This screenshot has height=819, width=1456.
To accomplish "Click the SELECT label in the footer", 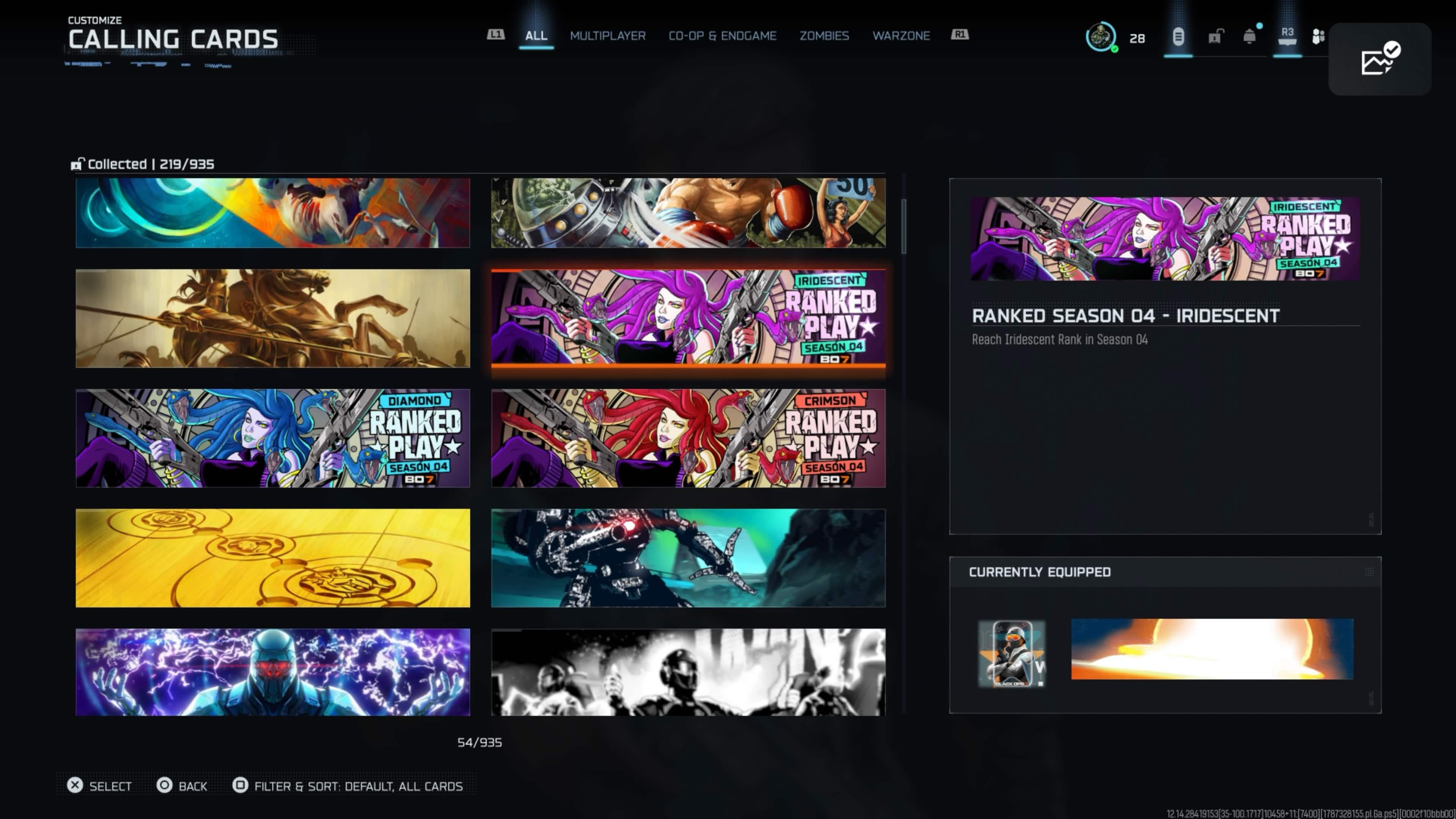I will pos(110,786).
